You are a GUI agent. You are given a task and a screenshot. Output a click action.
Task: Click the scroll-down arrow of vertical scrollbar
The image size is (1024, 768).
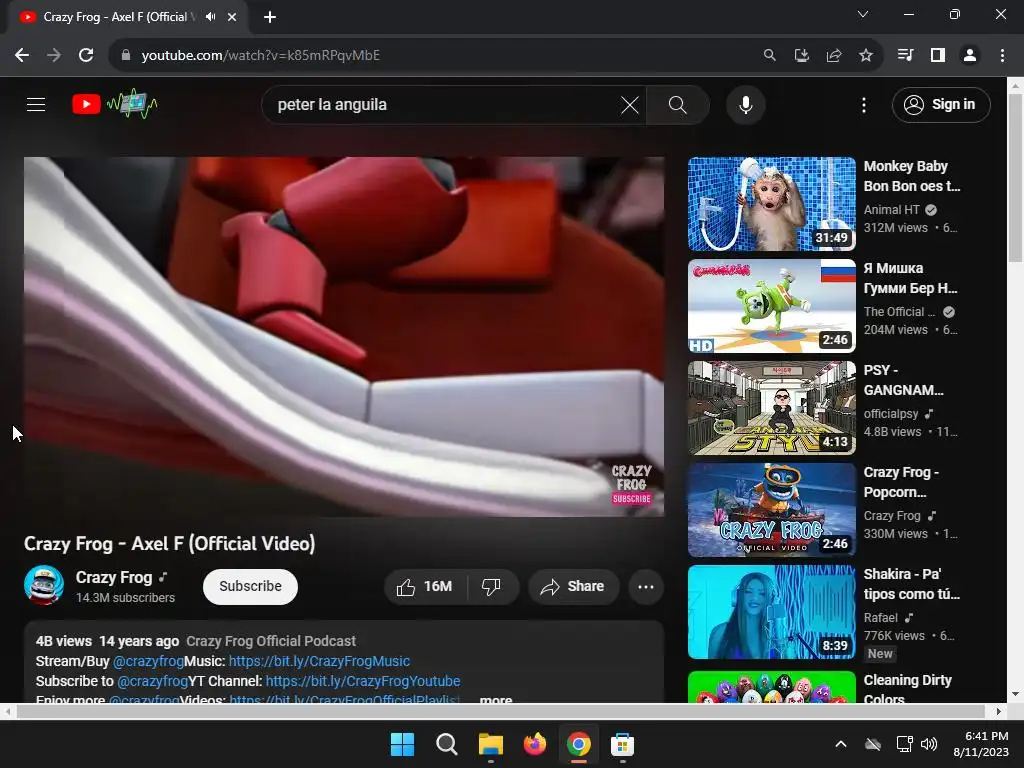pos(1015,694)
